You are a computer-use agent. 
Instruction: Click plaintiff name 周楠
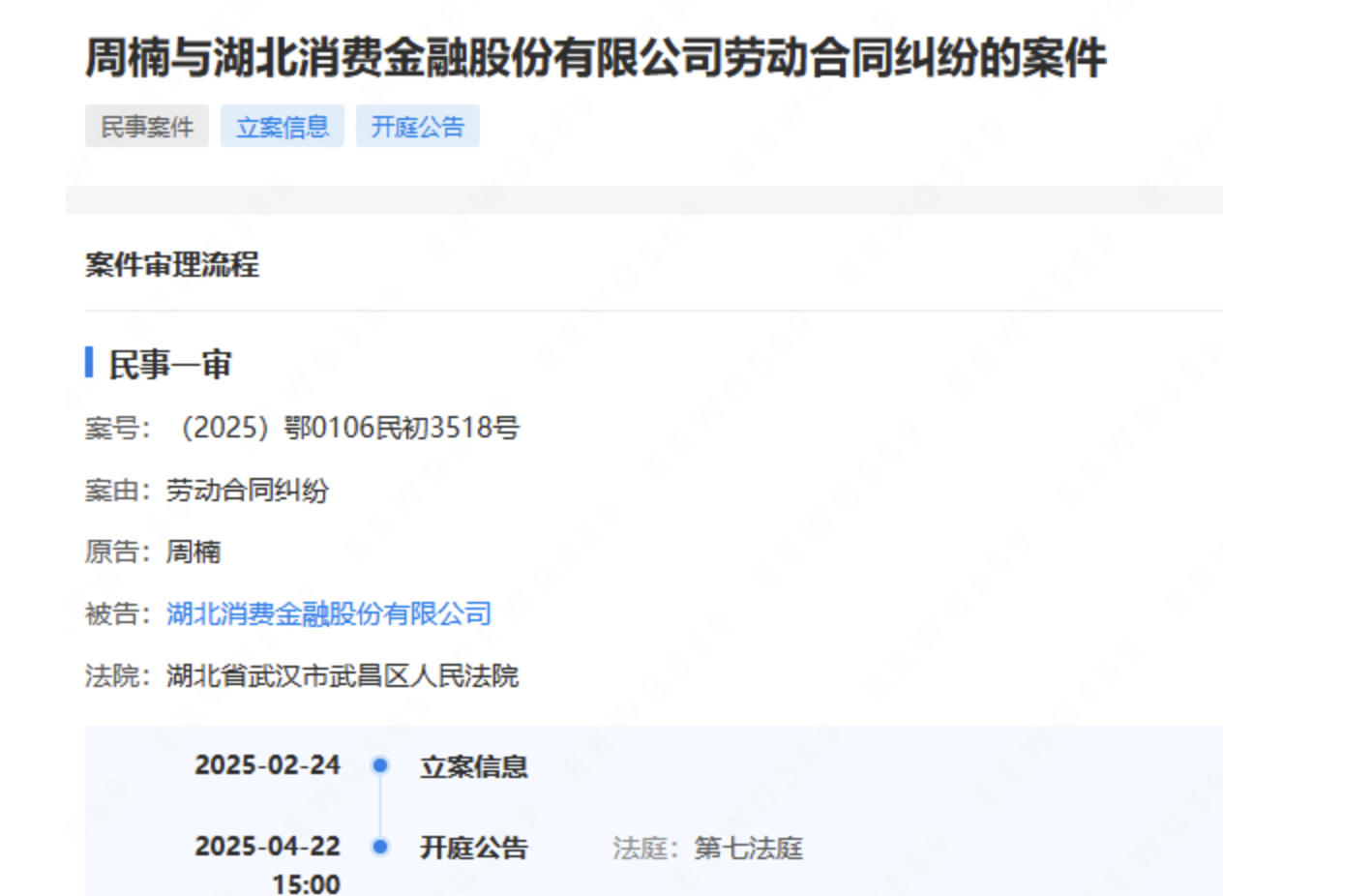click(194, 552)
